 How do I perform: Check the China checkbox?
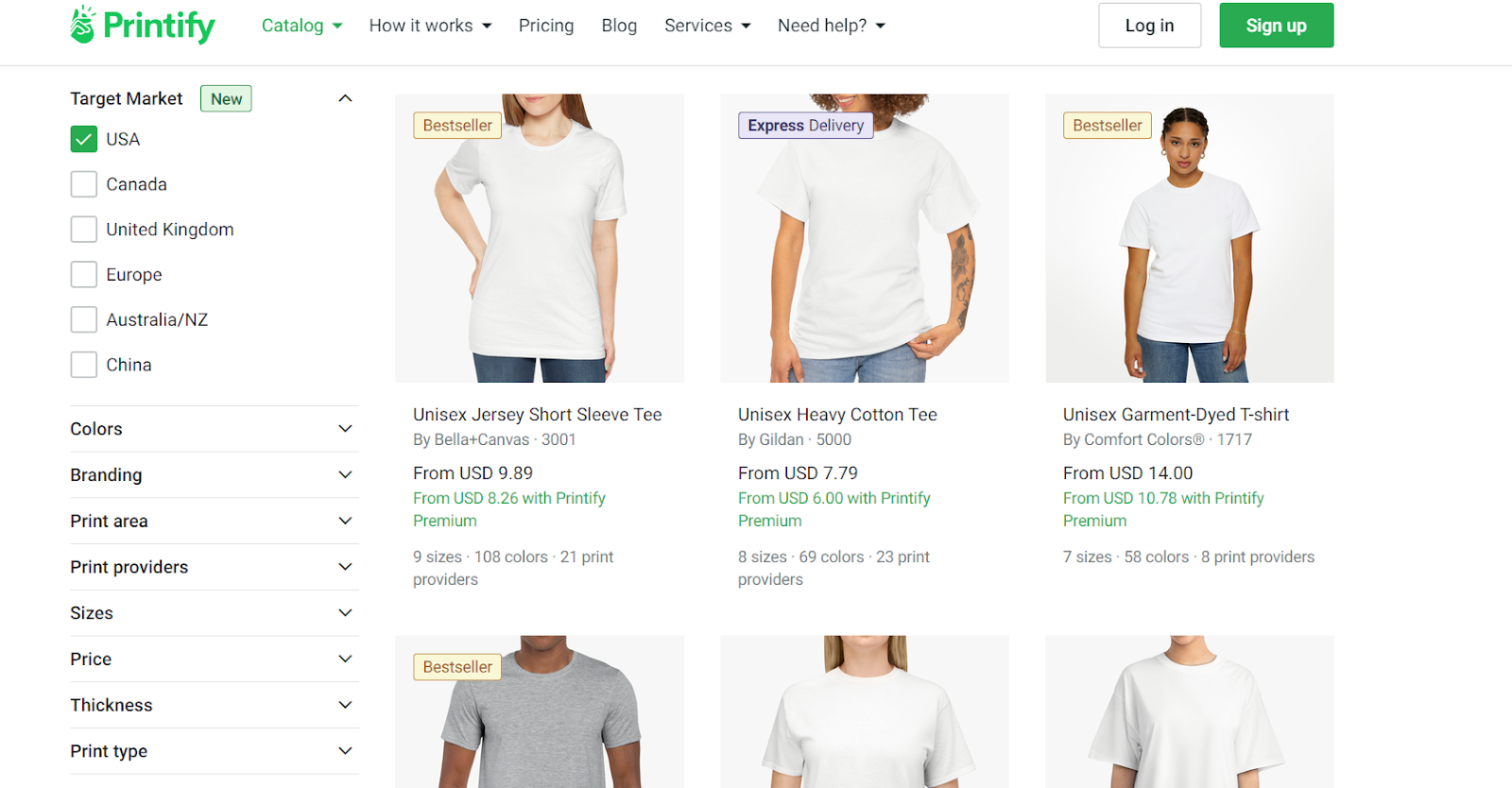(x=84, y=365)
